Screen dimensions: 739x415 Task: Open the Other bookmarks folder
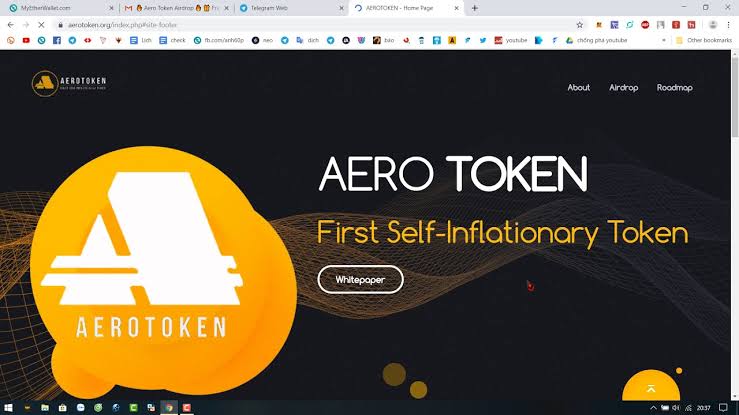coord(704,41)
